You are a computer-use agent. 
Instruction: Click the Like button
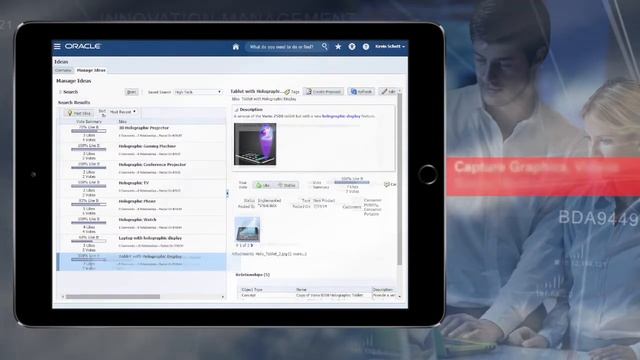[x=262, y=185]
